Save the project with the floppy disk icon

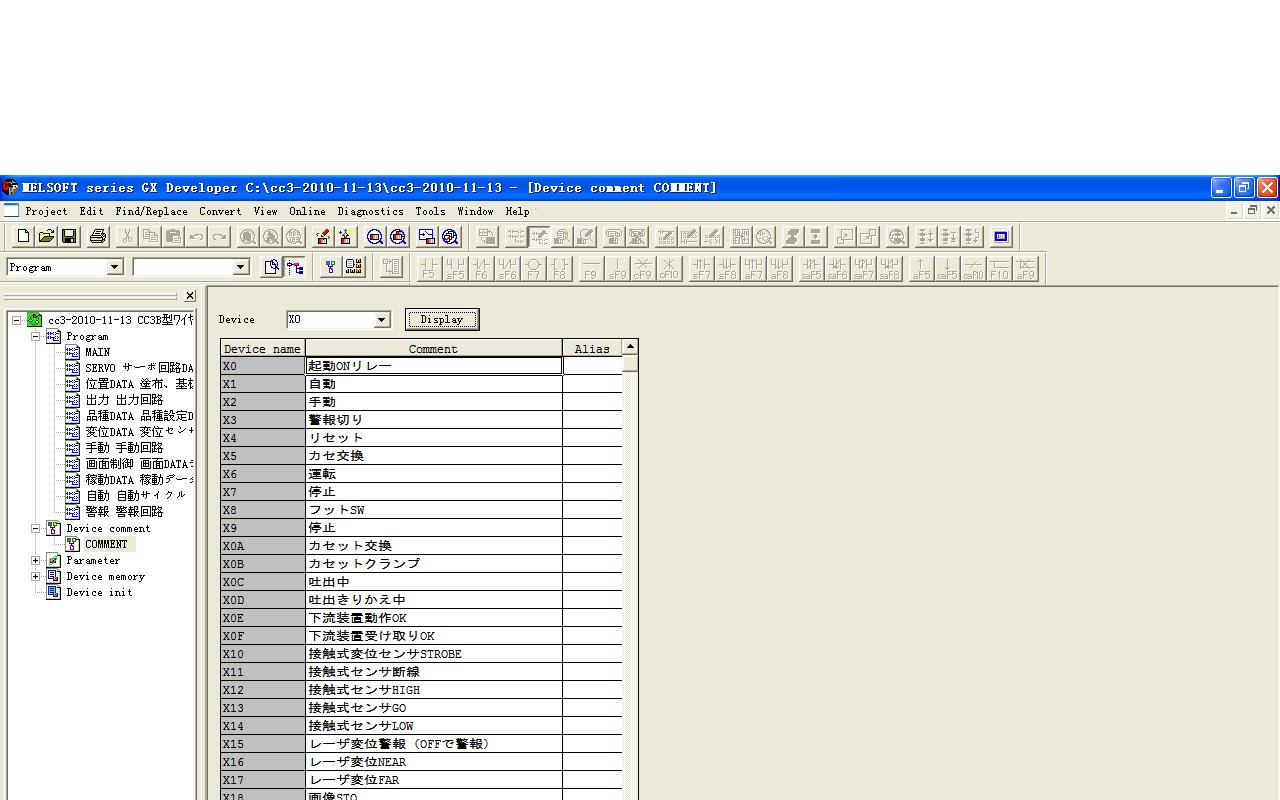[69, 237]
